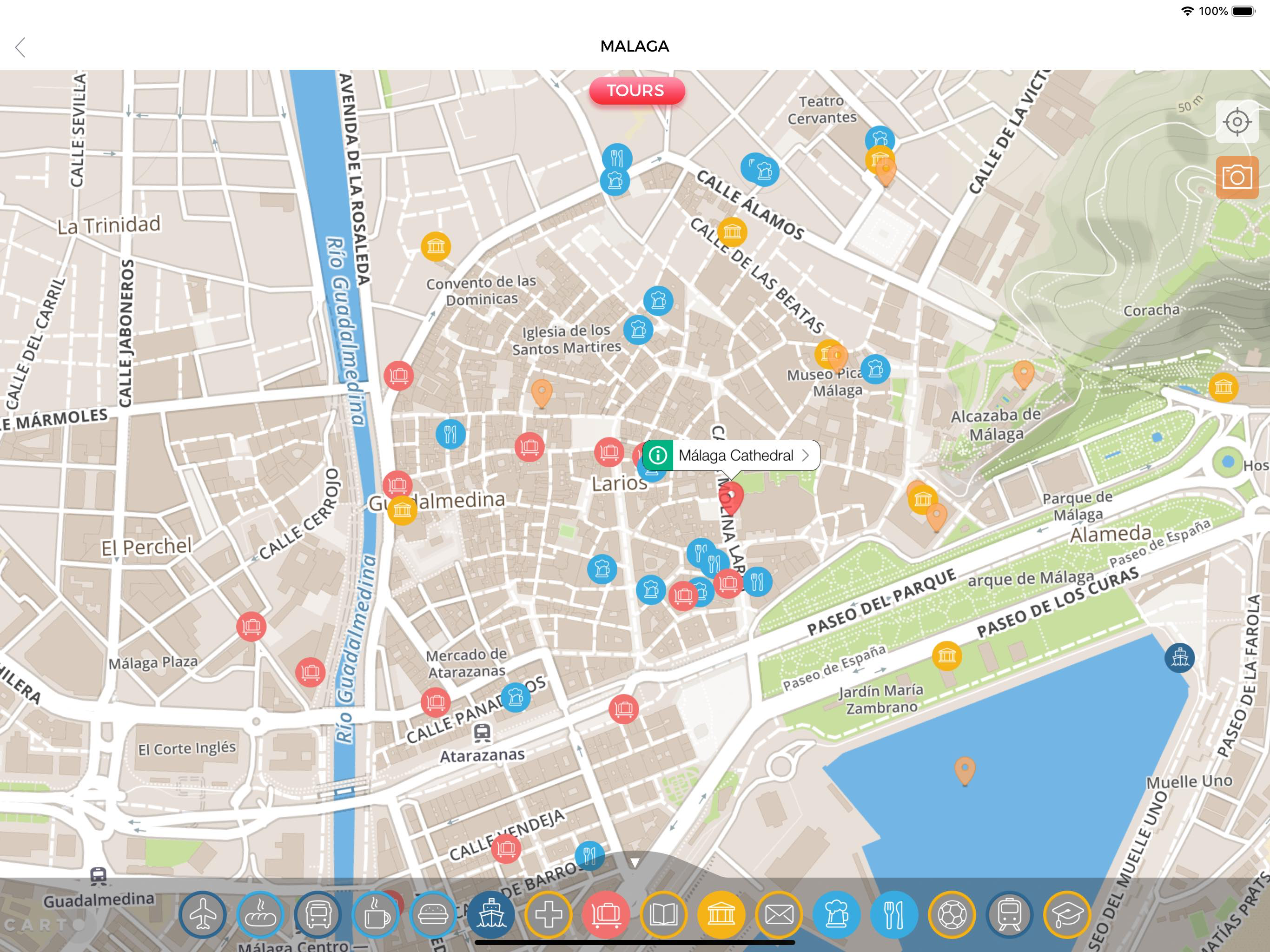
Task: Toggle the coffee cup cafe filter
Action: coord(376,914)
